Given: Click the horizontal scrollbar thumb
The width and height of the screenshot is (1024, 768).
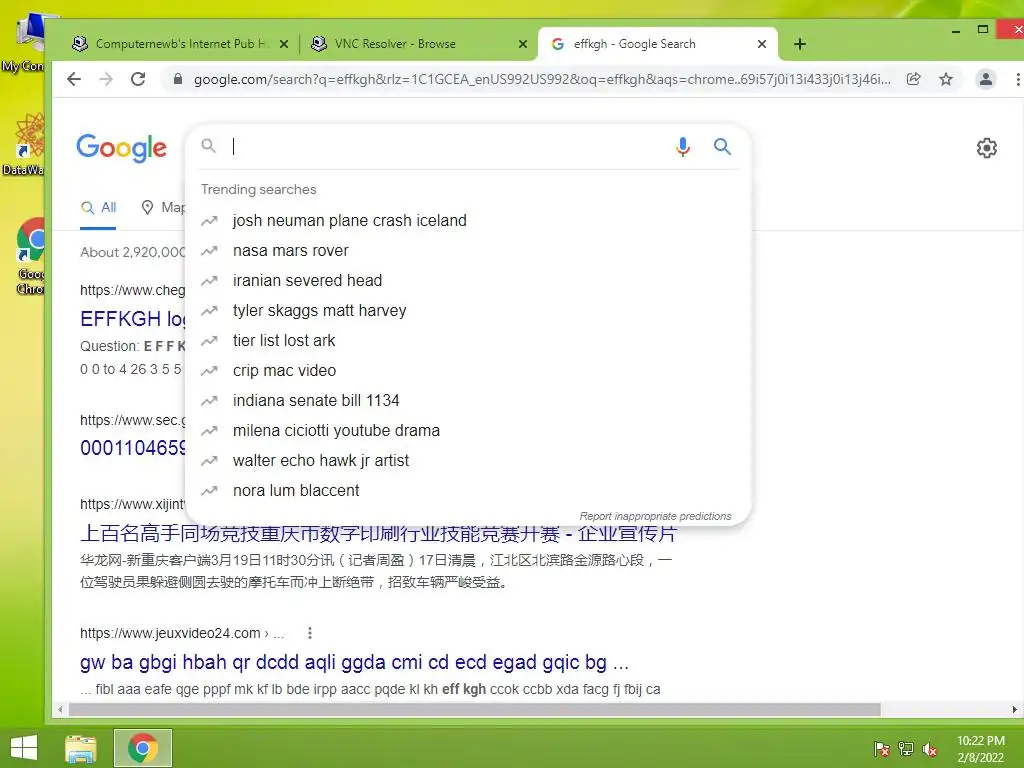Looking at the screenshot, I should [x=475, y=709].
